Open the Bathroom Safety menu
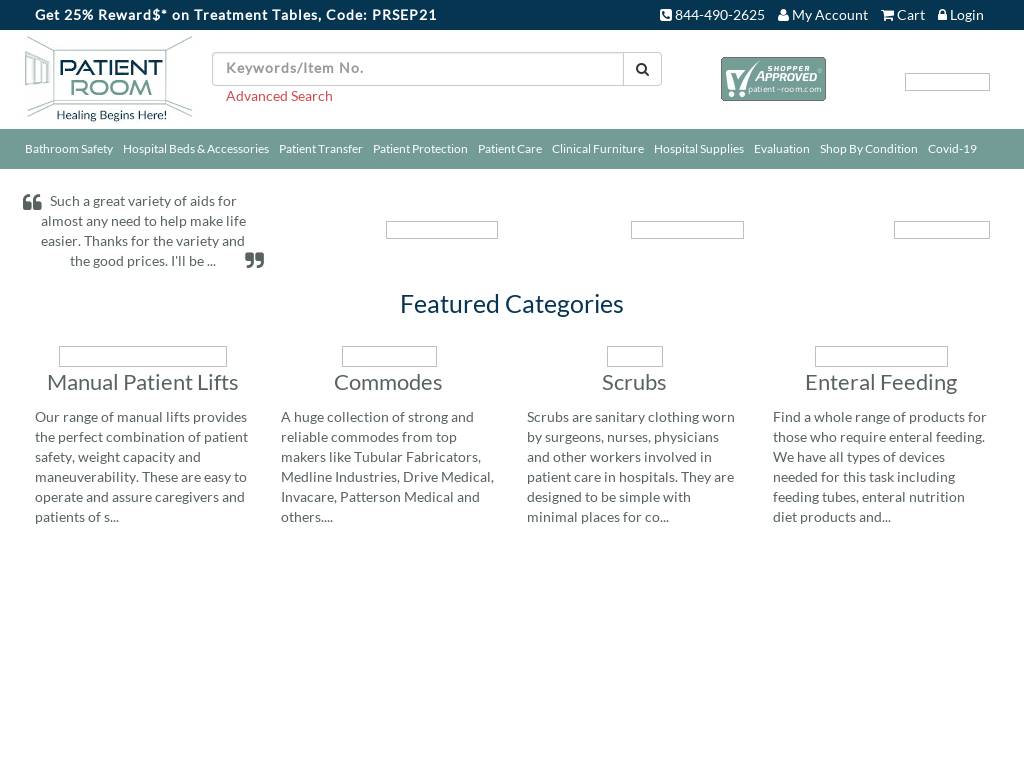This screenshot has width=1024, height=768. [x=69, y=149]
